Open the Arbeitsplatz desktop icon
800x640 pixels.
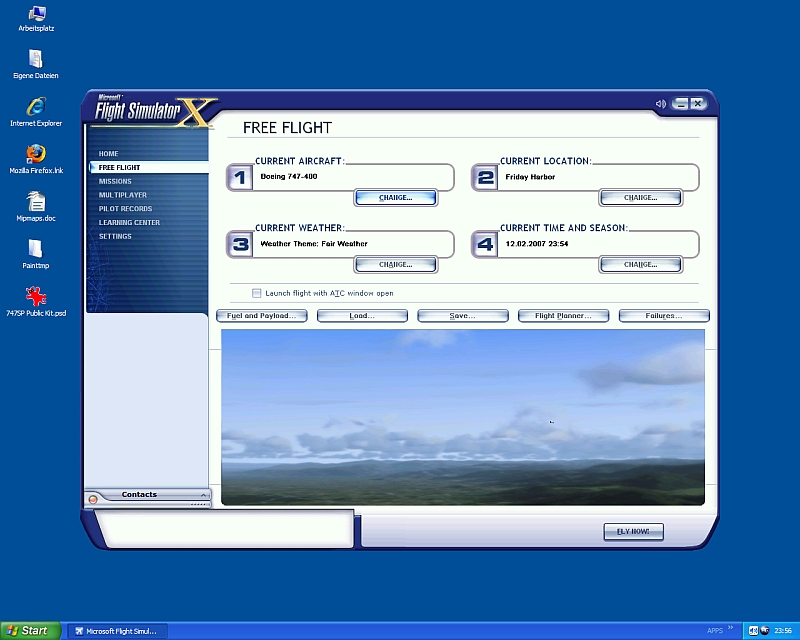(x=36, y=19)
